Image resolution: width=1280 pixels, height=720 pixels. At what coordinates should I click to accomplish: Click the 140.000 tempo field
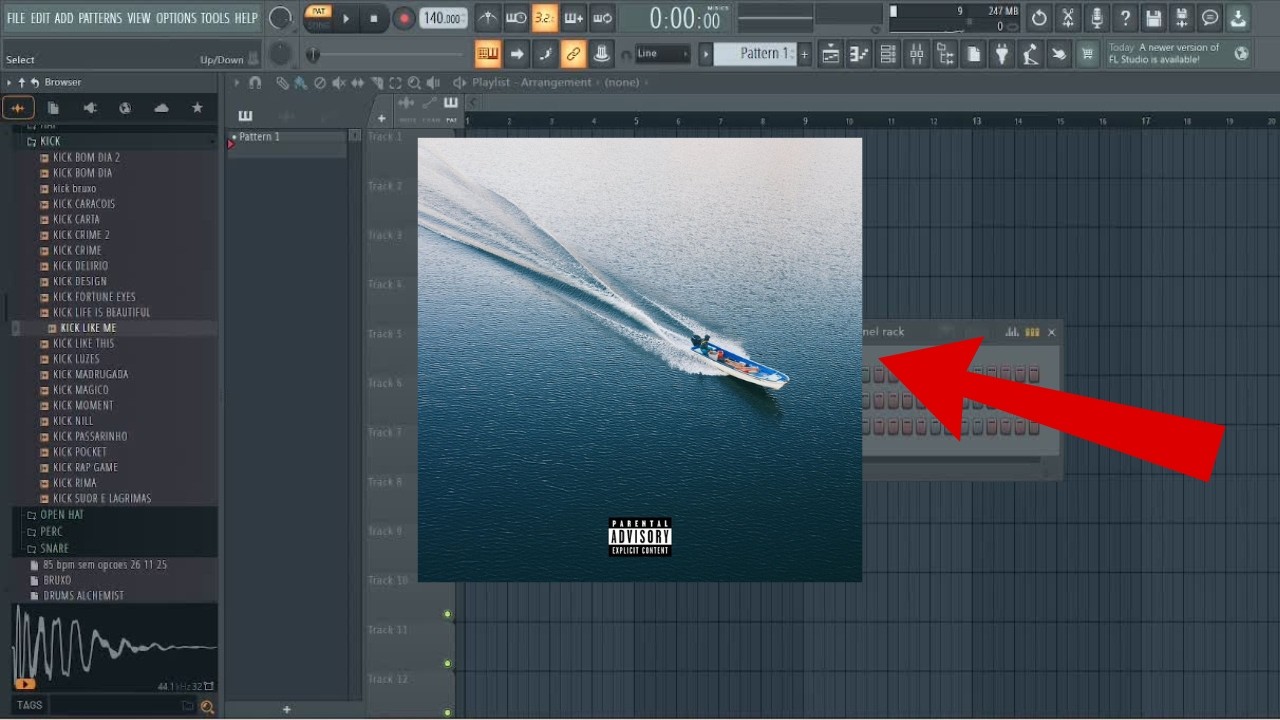point(443,18)
